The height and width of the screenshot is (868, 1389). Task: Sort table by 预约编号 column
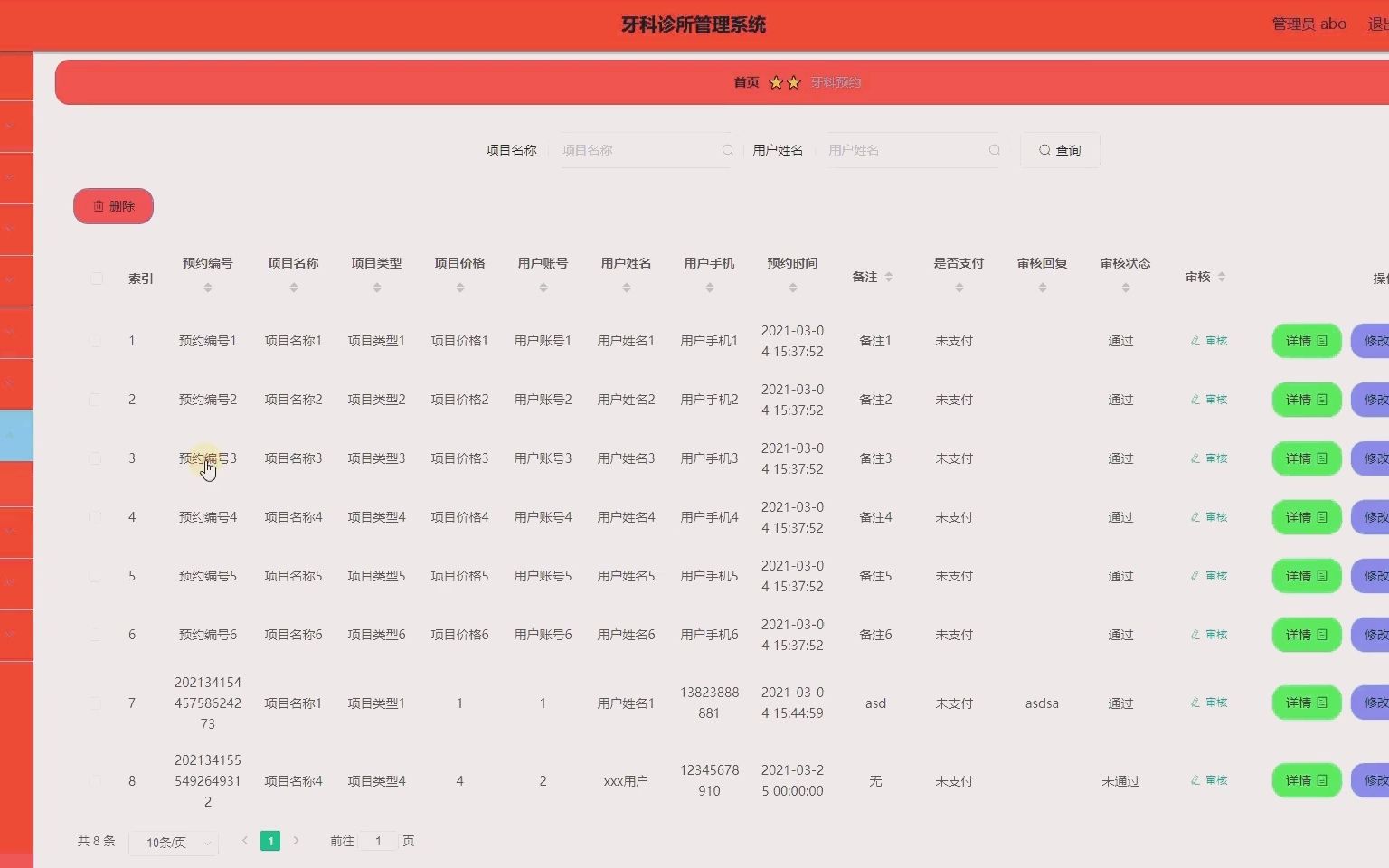point(207,288)
